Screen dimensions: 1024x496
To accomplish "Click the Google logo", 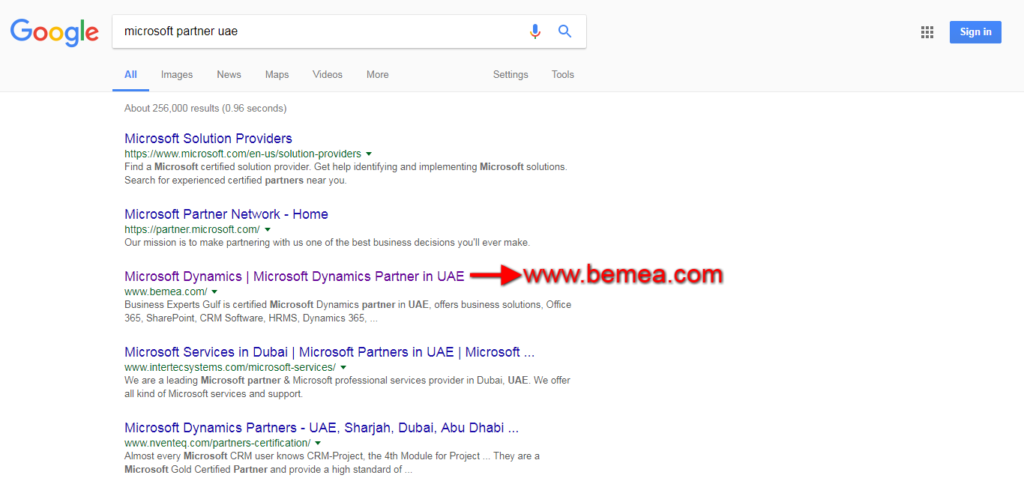I will [x=54, y=31].
